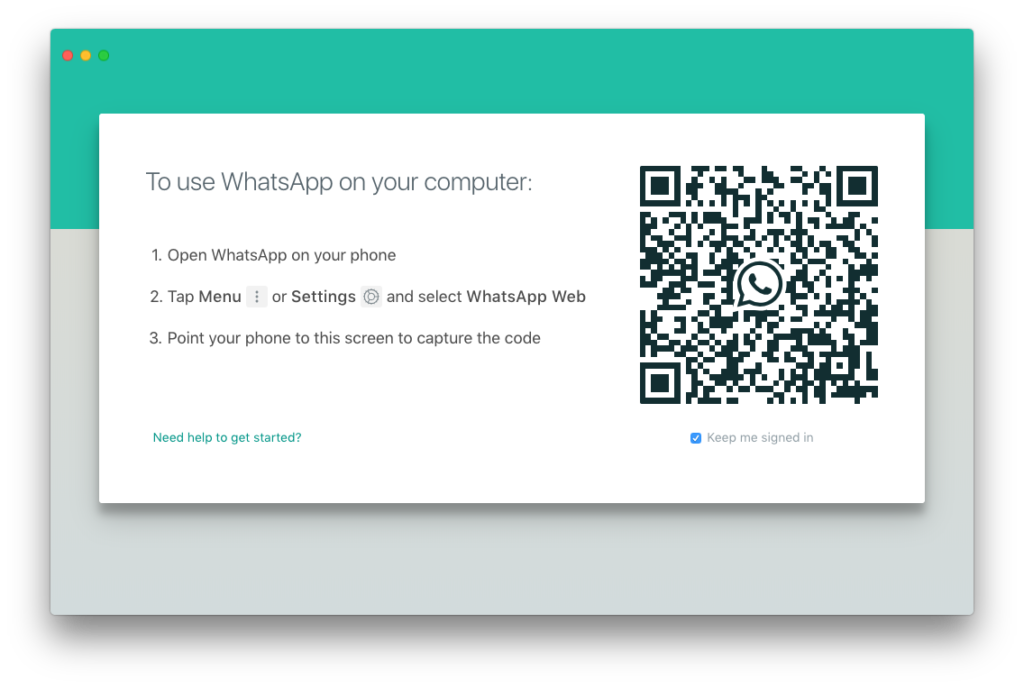1024x687 pixels.
Task: Click the Settings gear icon
Action: (371, 296)
